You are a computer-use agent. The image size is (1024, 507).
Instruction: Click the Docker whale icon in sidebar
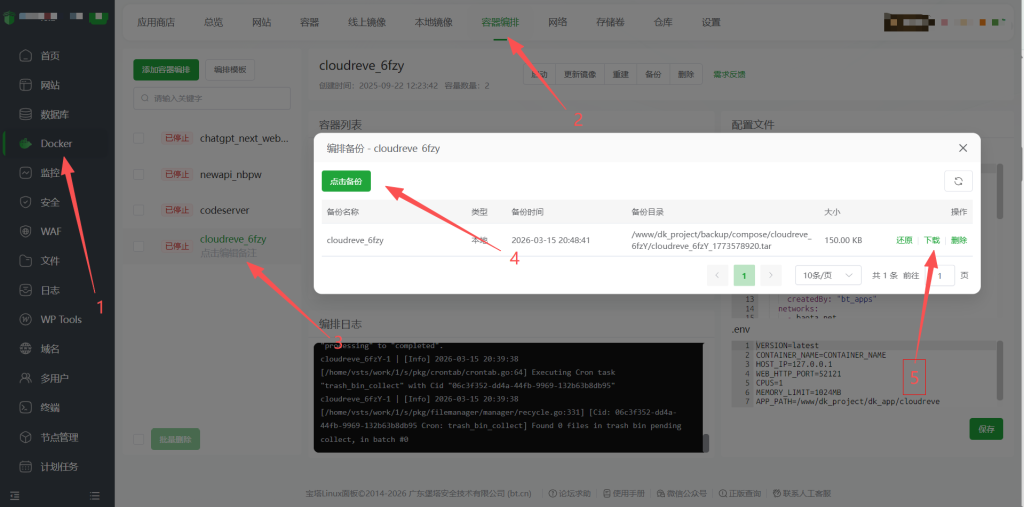pyautogui.click(x=27, y=144)
